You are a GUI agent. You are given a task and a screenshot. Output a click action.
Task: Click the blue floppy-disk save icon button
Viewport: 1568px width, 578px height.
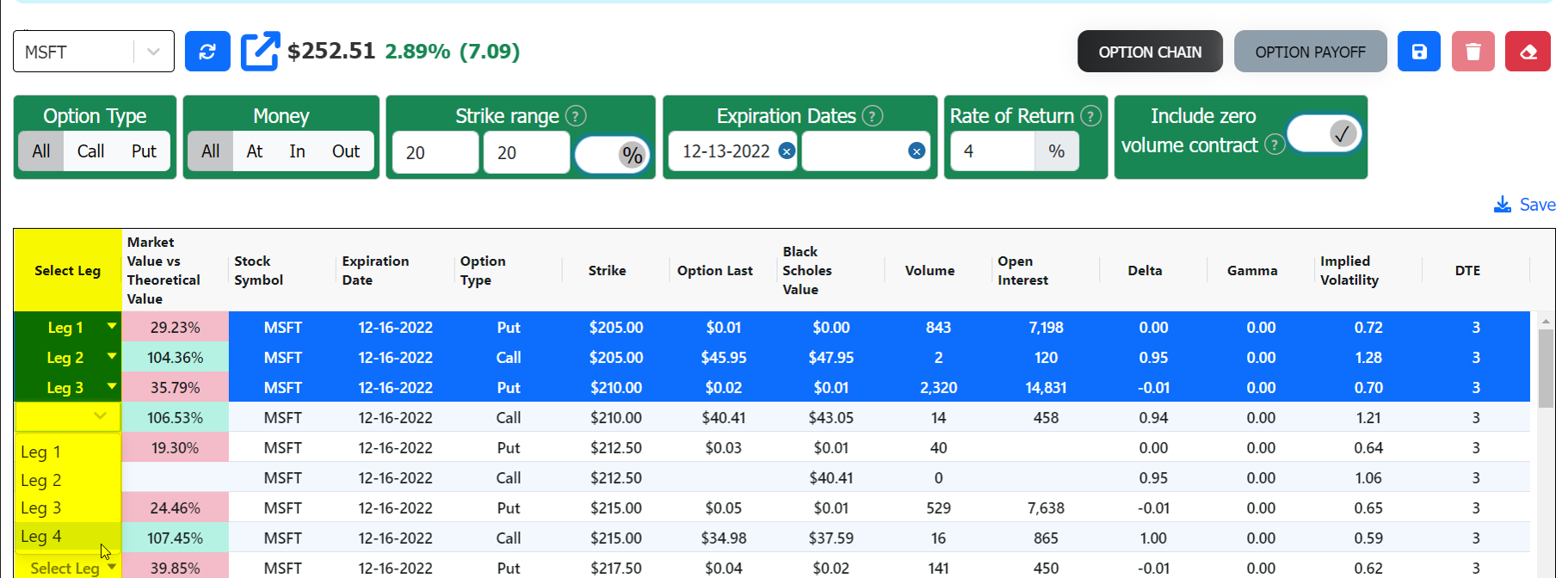coord(1419,52)
